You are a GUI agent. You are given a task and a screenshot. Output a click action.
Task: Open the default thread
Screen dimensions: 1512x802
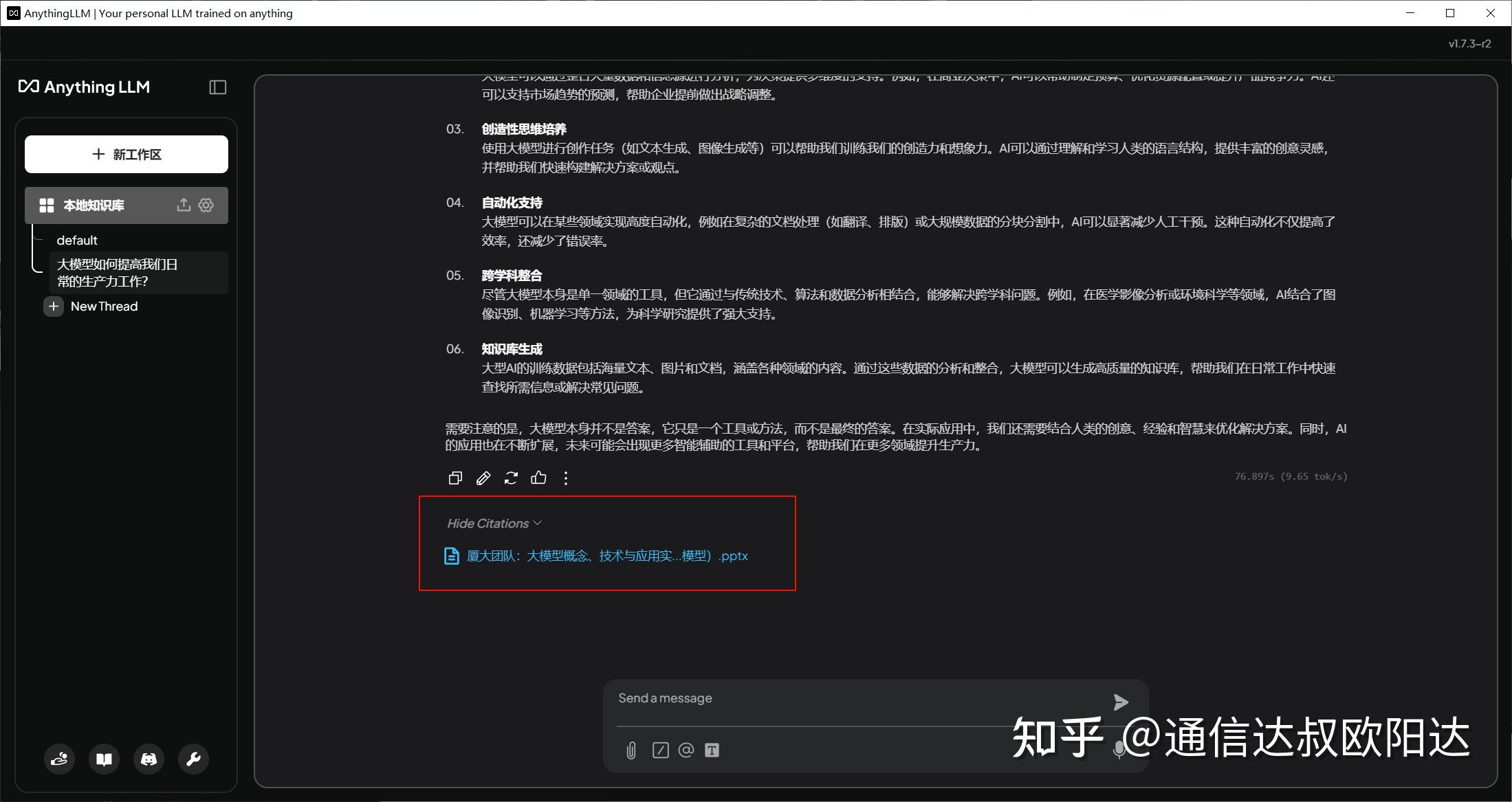77,241
